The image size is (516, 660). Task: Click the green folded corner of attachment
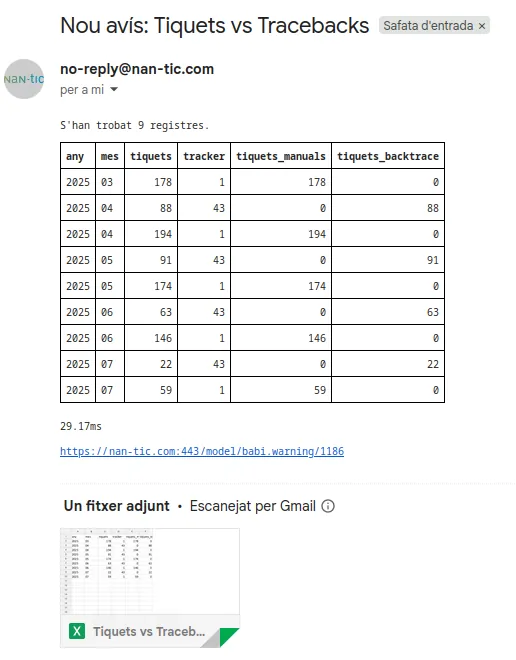(x=229, y=636)
